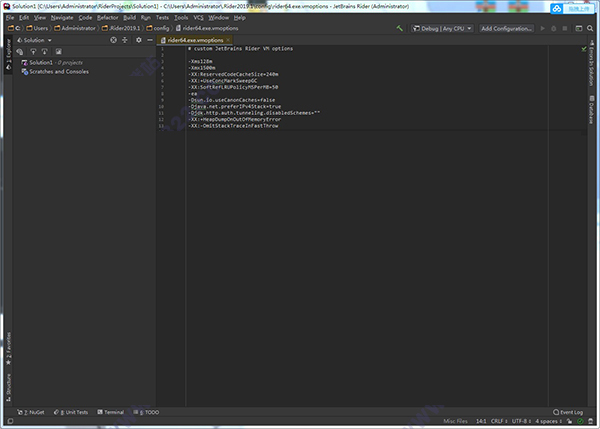Open the Build menu
The width and height of the screenshot is (600, 429).
129,18
